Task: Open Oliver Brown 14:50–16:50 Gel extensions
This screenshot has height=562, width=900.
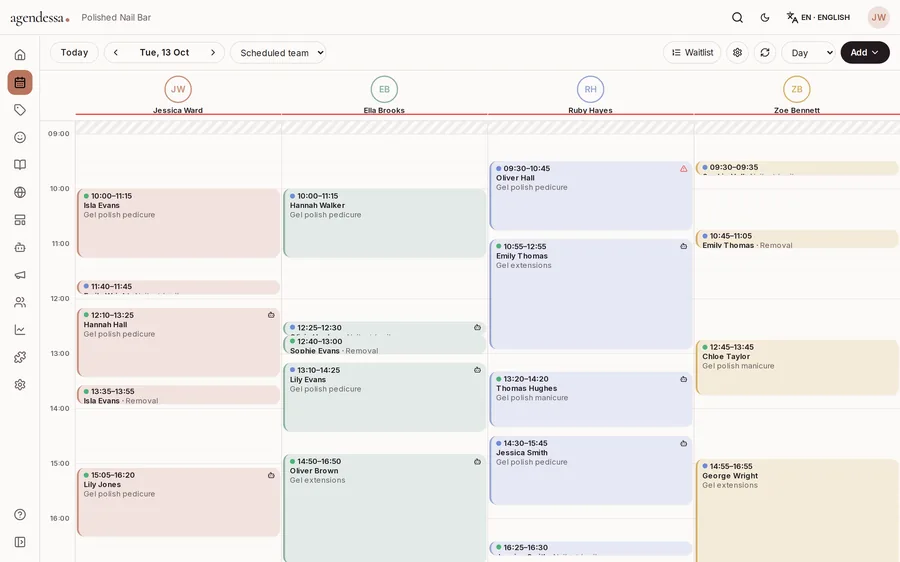Action: coord(385,508)
